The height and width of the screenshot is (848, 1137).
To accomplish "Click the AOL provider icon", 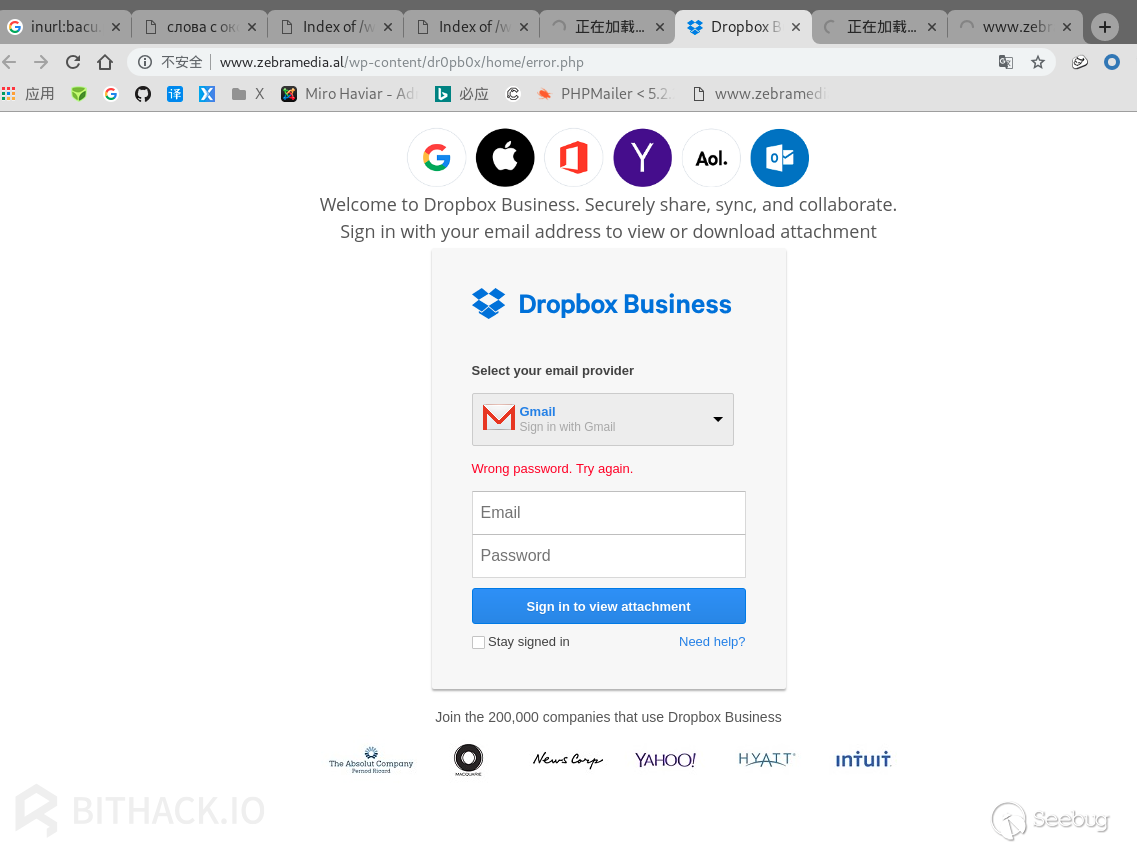I will tap(711, 157).
